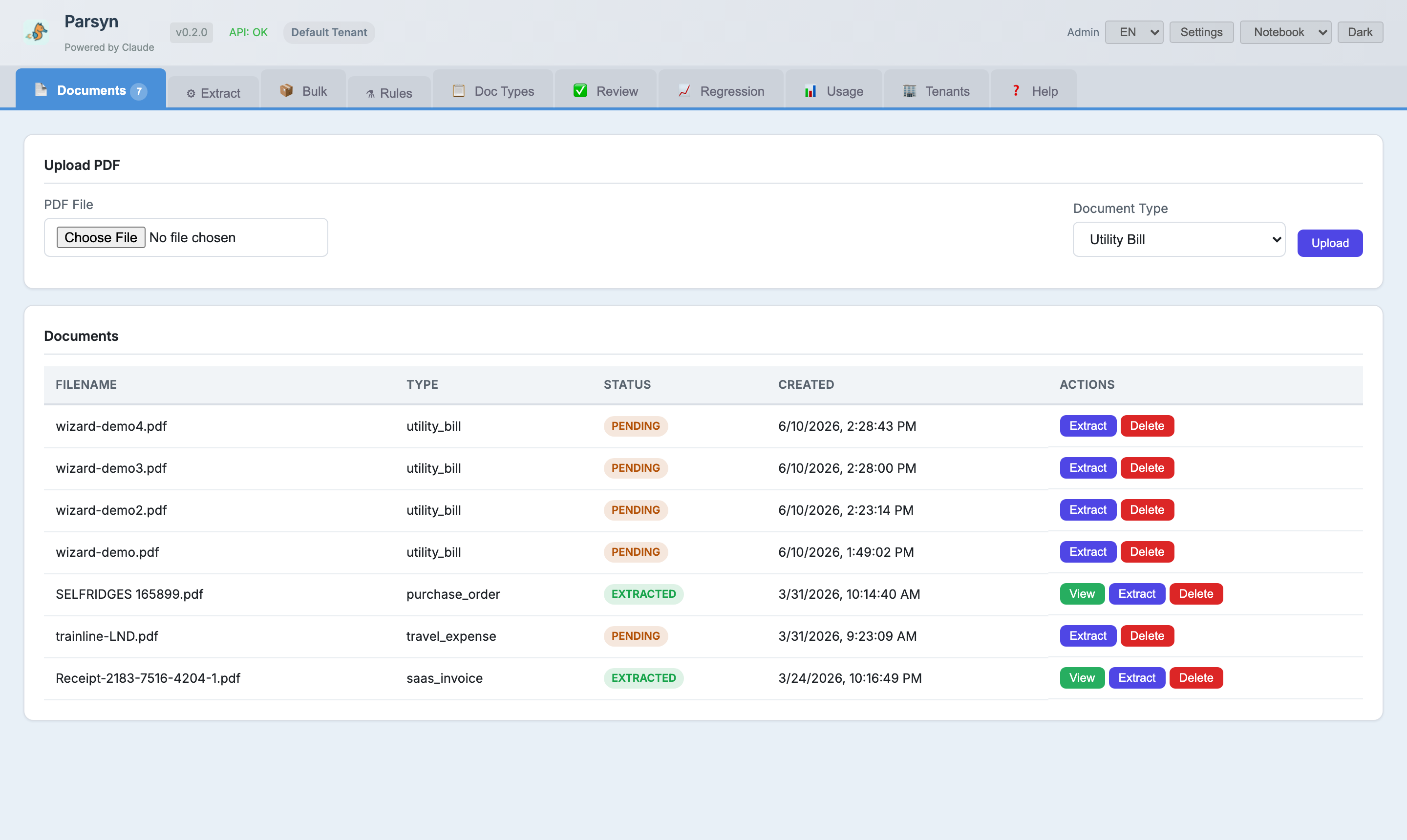Click the CREATED column header
The height and width of the screenshot is (840, 1407).
pos(806,384)
